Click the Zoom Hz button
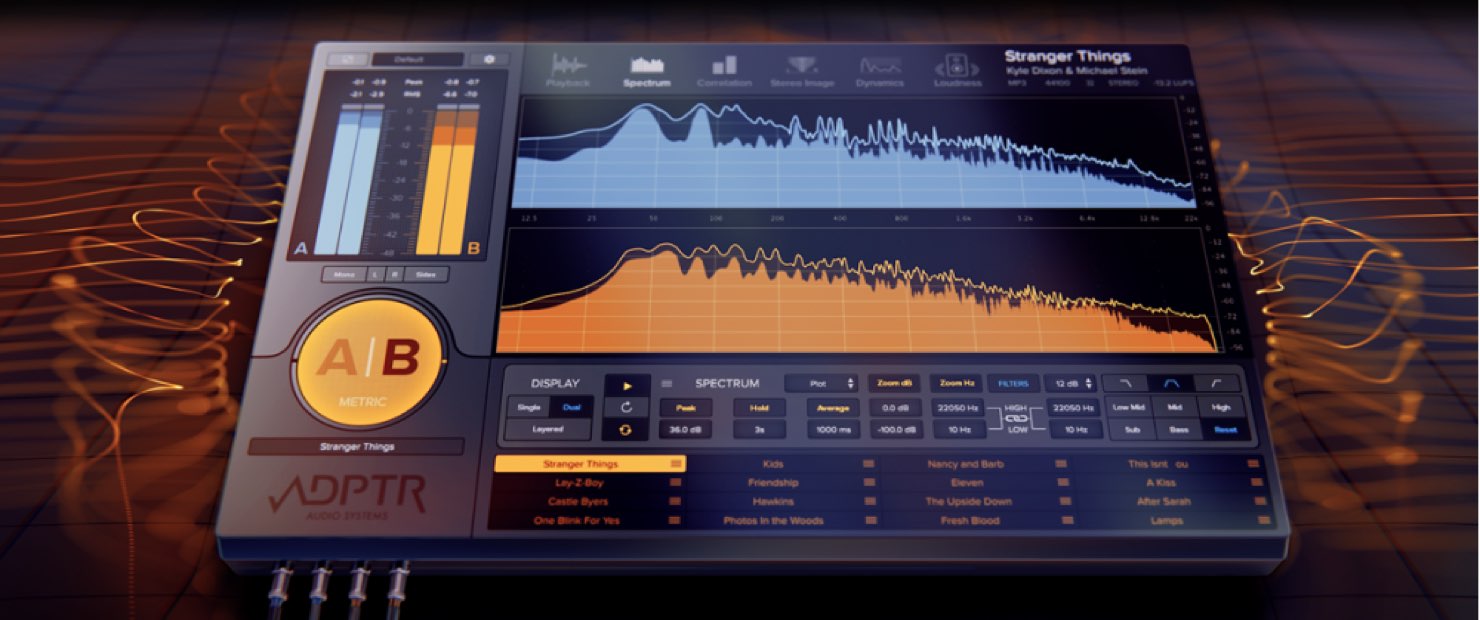1480x620 pixels. (957, 383)
